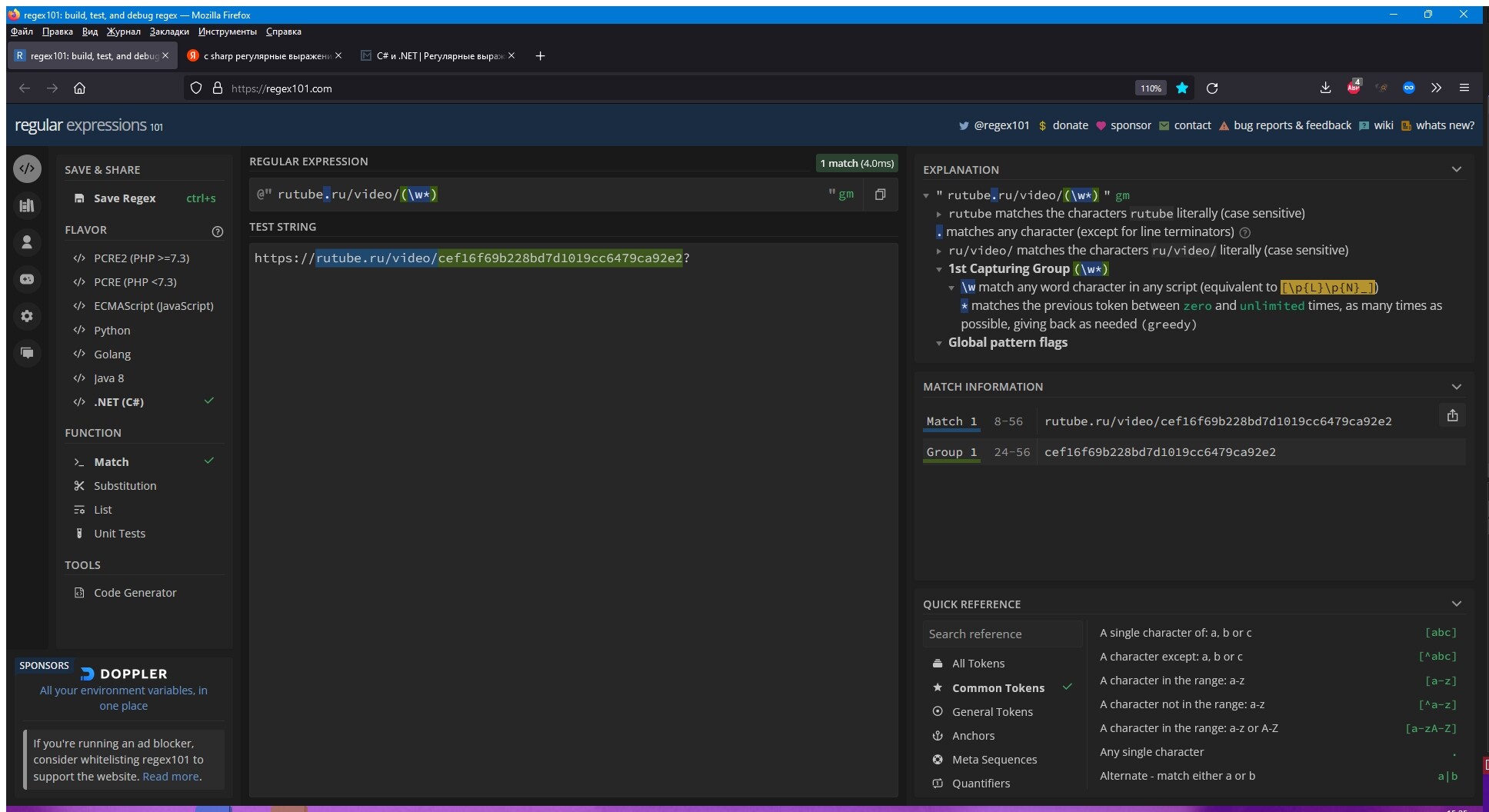Viewport: 1489px width, 812px height.
Task: Click Search reference input field
Action: tap(1002, 634)
